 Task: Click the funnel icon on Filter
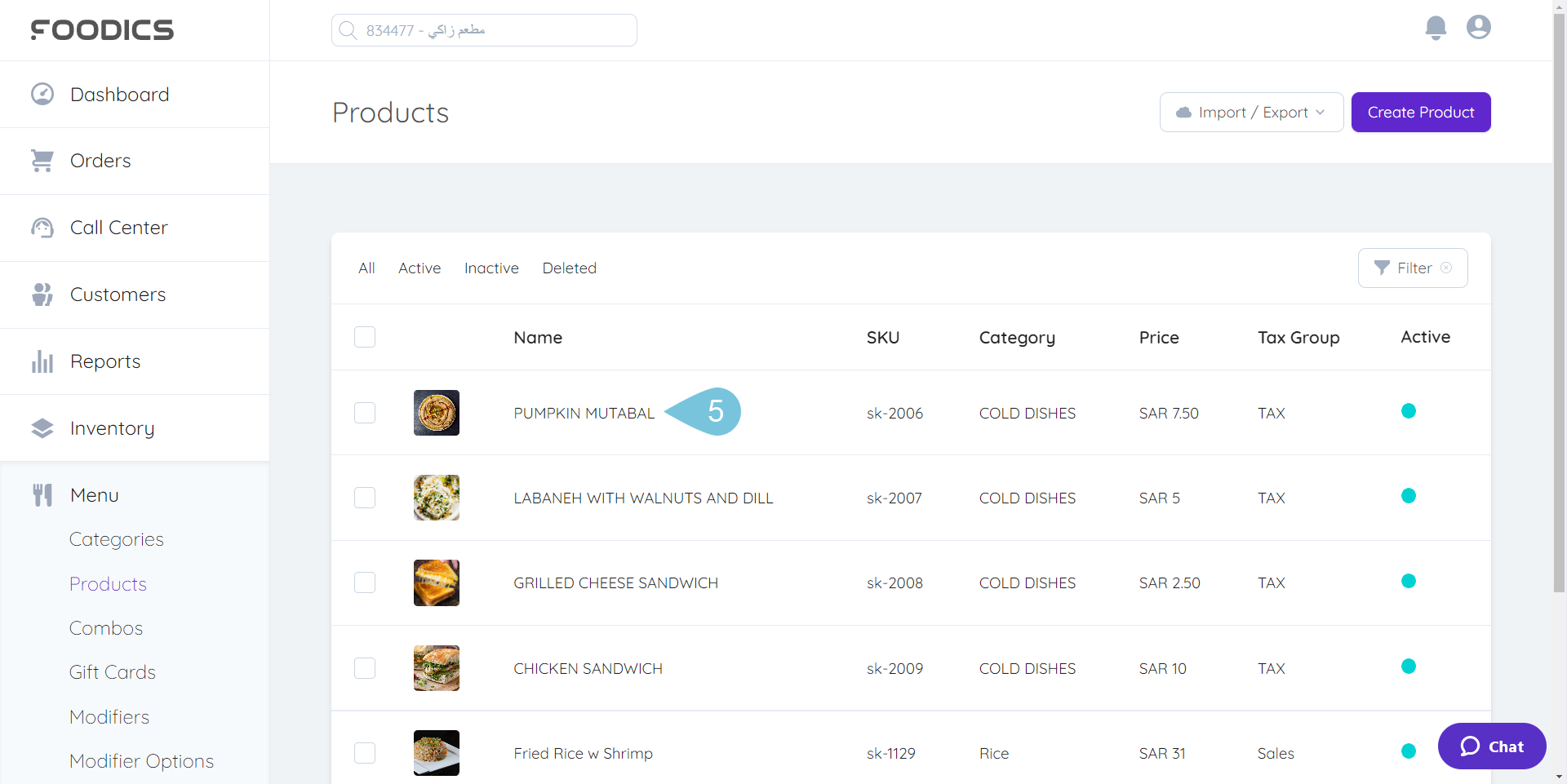[x=1382, y=268]
